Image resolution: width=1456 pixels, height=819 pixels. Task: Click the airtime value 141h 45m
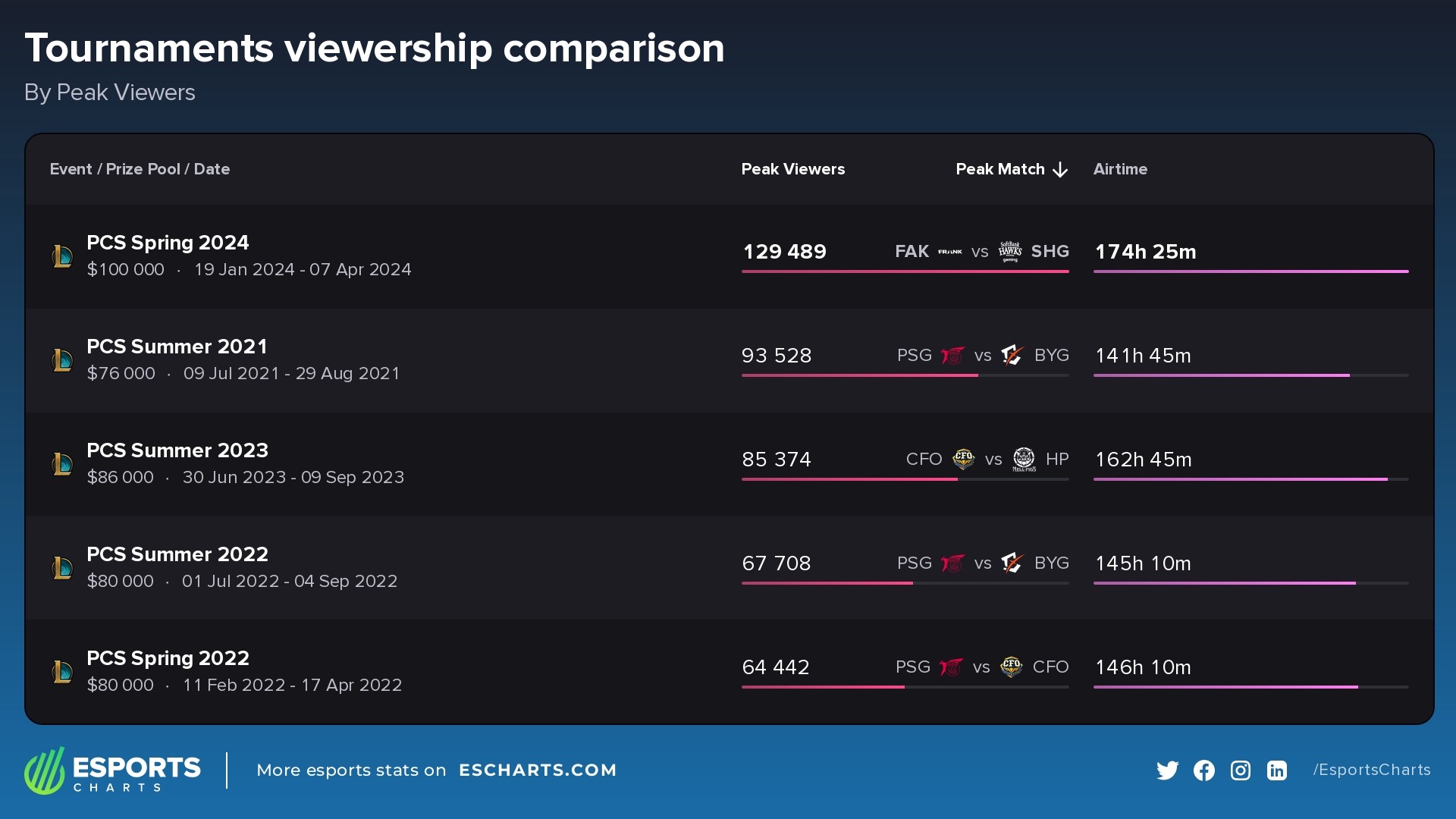click(x=1143, y=356)
